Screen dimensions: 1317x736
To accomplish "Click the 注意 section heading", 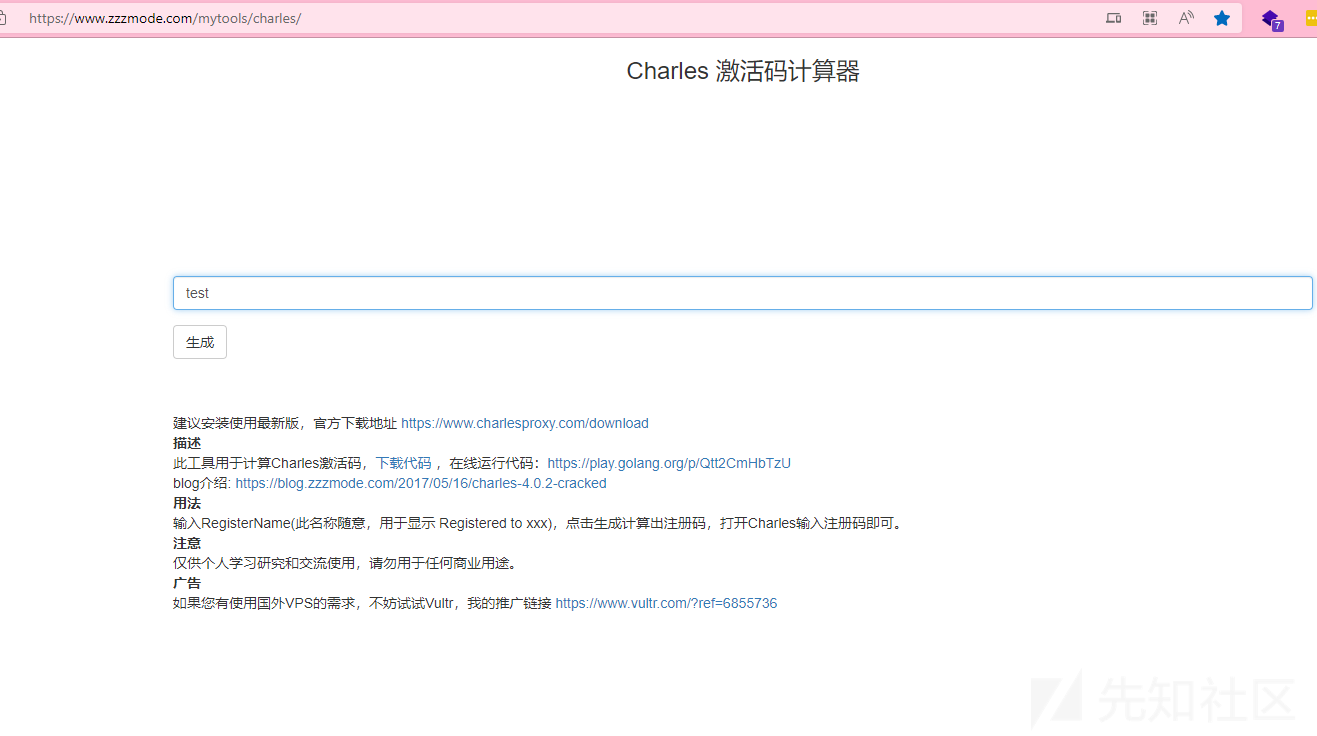I will (x=187, y=543).
